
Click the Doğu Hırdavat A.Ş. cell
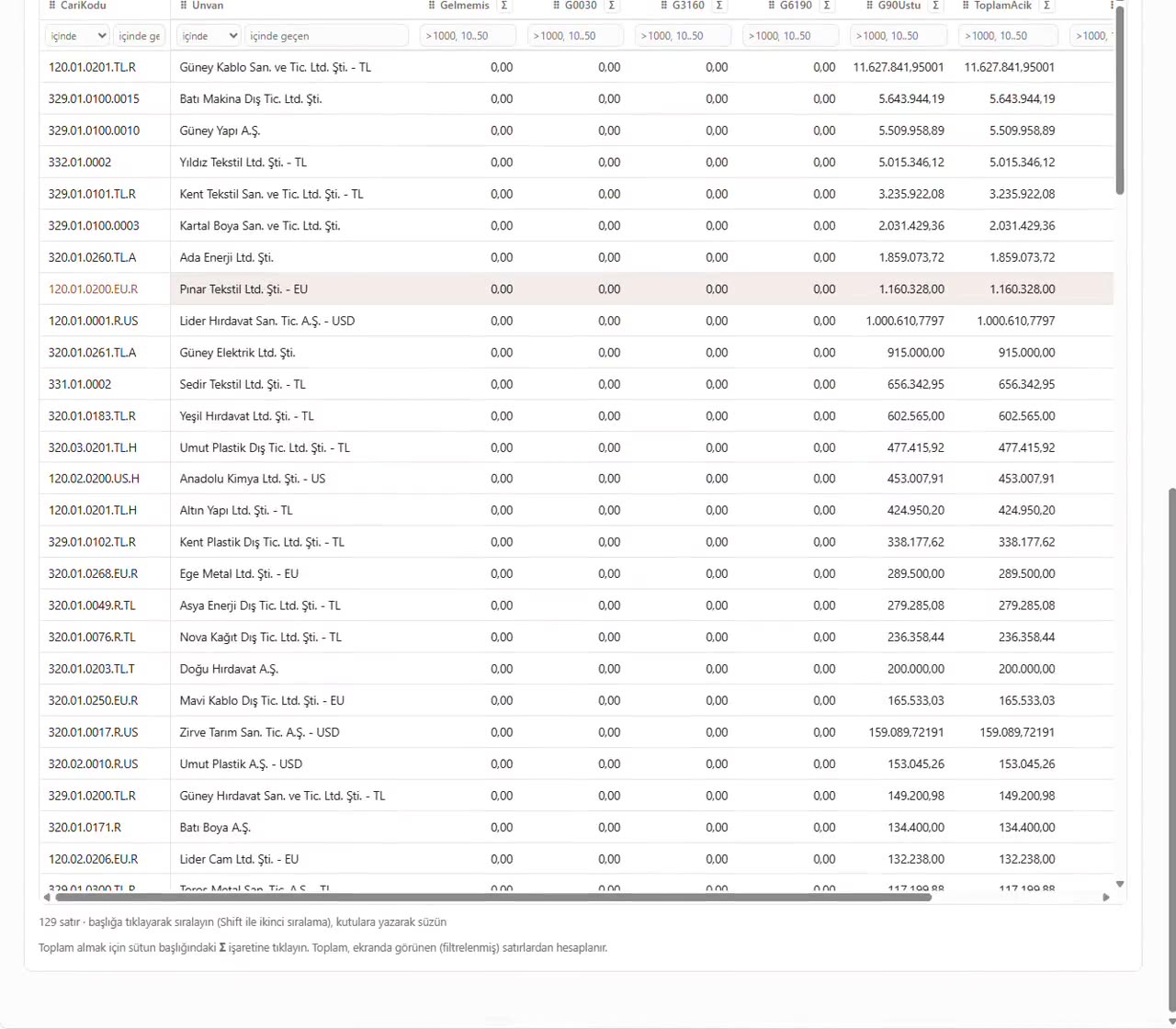click(229, 669)
